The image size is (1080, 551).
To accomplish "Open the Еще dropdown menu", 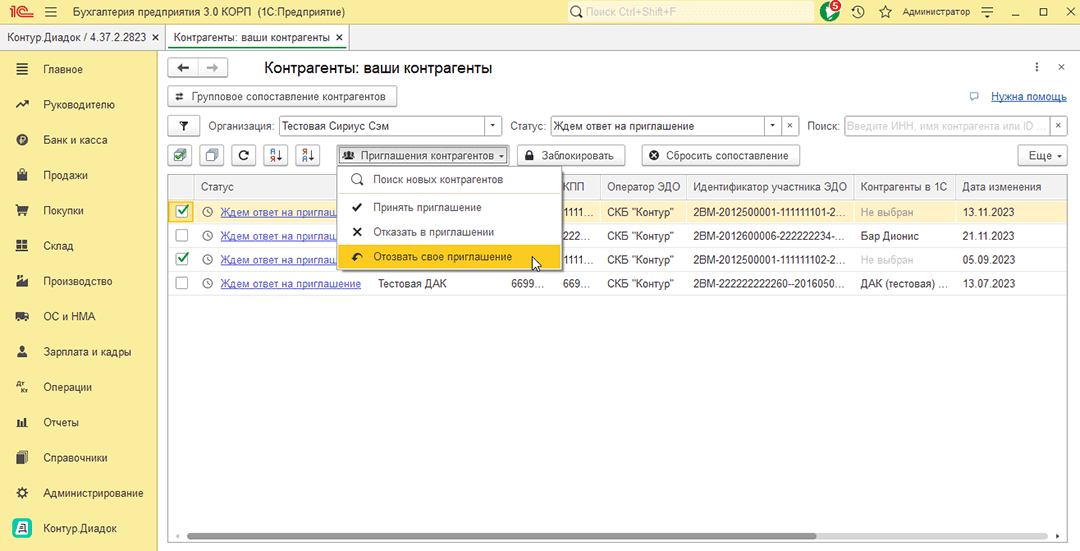I will (x=1042, y=156).
